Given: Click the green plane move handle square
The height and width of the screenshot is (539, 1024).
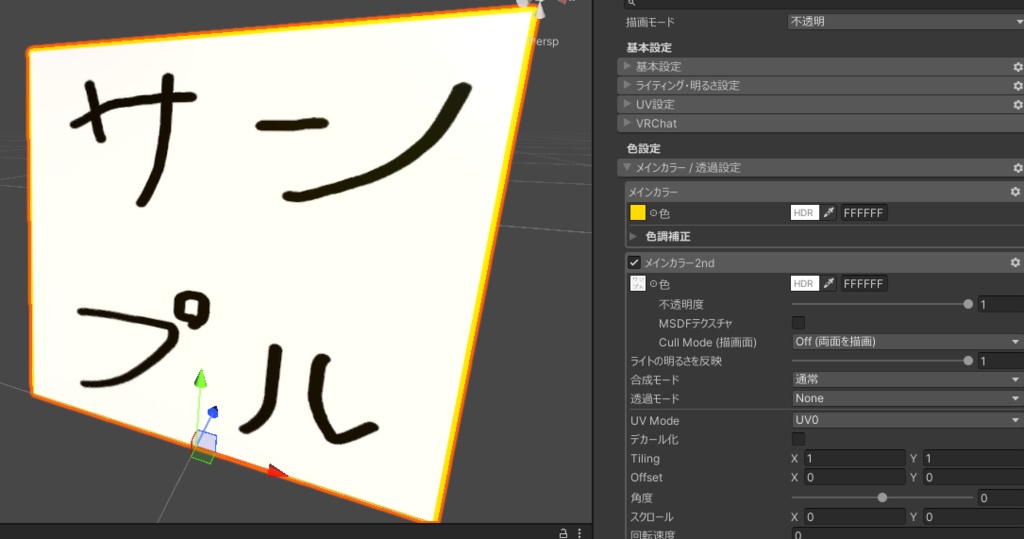Looking at the screenshot, I should point(203,455).
